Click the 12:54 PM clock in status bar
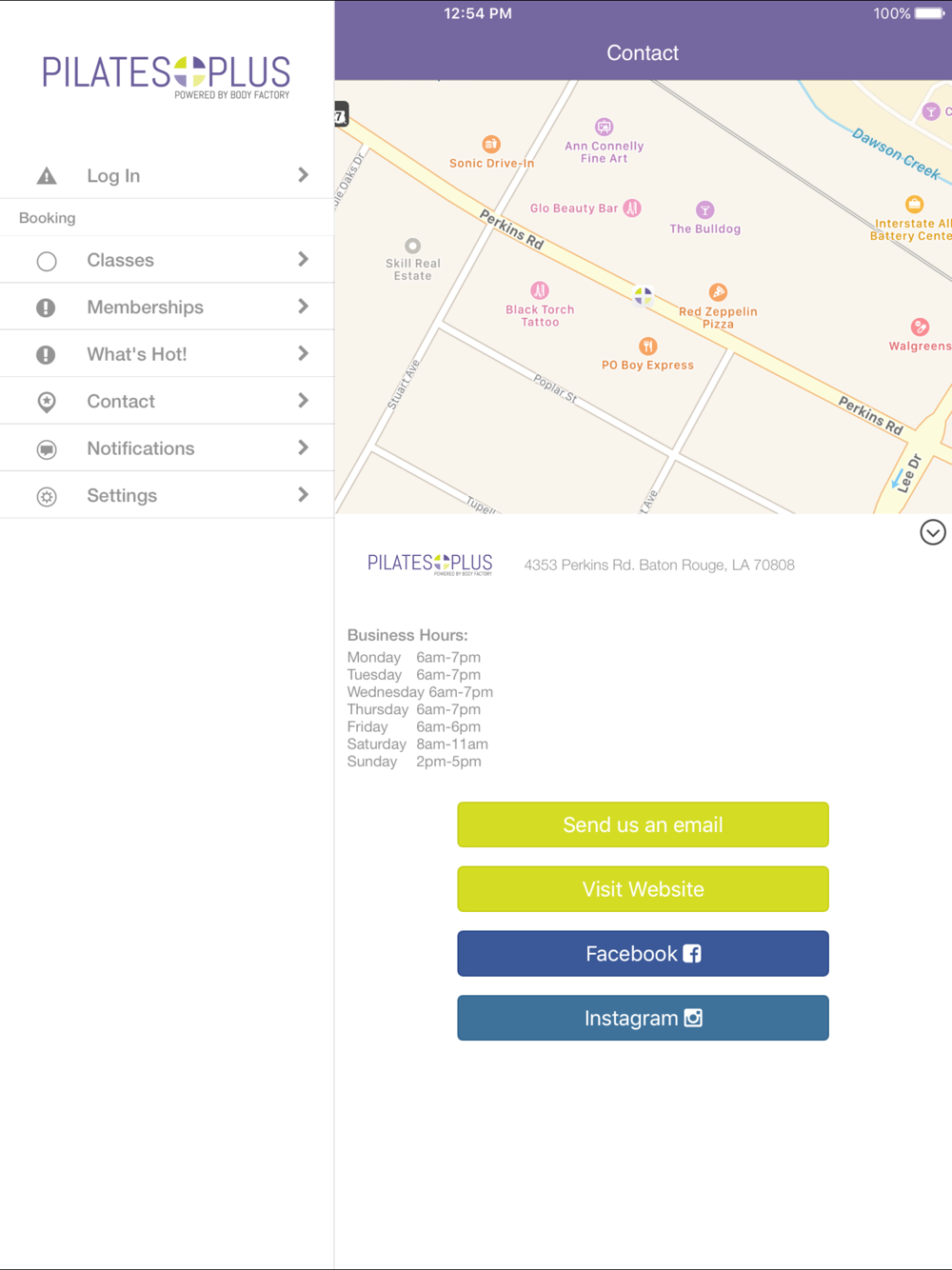The image size is (952, 1270). coord(478,13)
